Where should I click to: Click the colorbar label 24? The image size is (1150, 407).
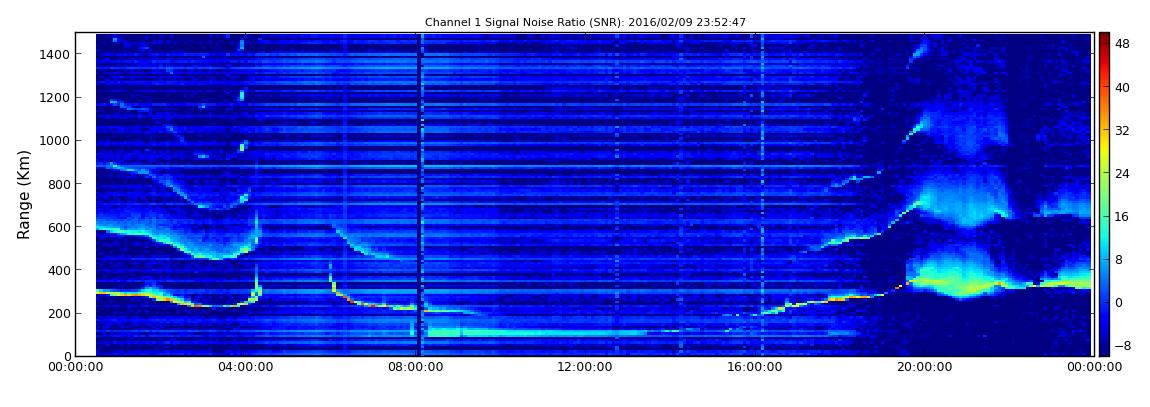(1121, 174)
